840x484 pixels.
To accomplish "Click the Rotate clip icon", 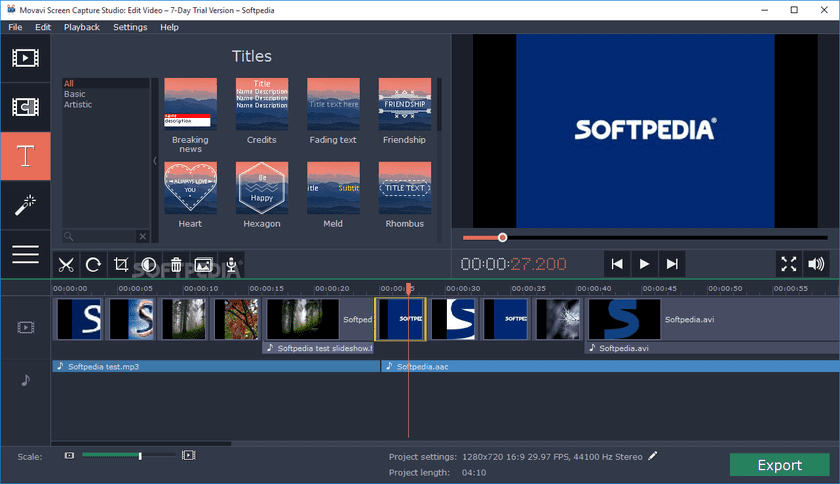I will (x=93, y=265).
